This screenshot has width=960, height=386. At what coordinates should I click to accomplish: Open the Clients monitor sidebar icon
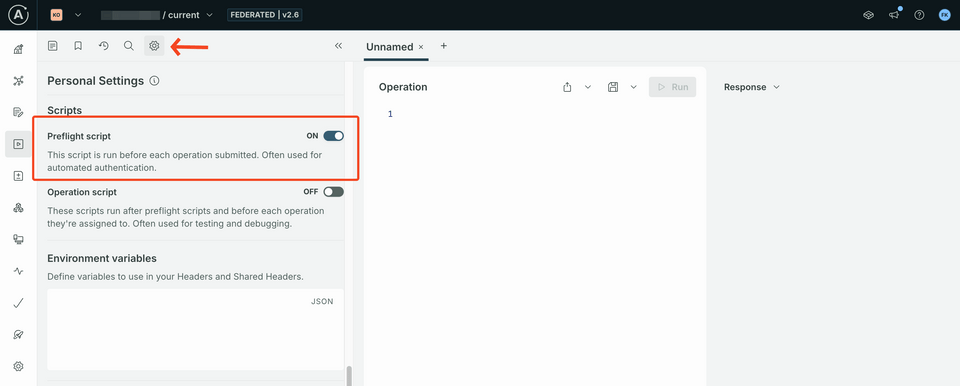(18, 240)
